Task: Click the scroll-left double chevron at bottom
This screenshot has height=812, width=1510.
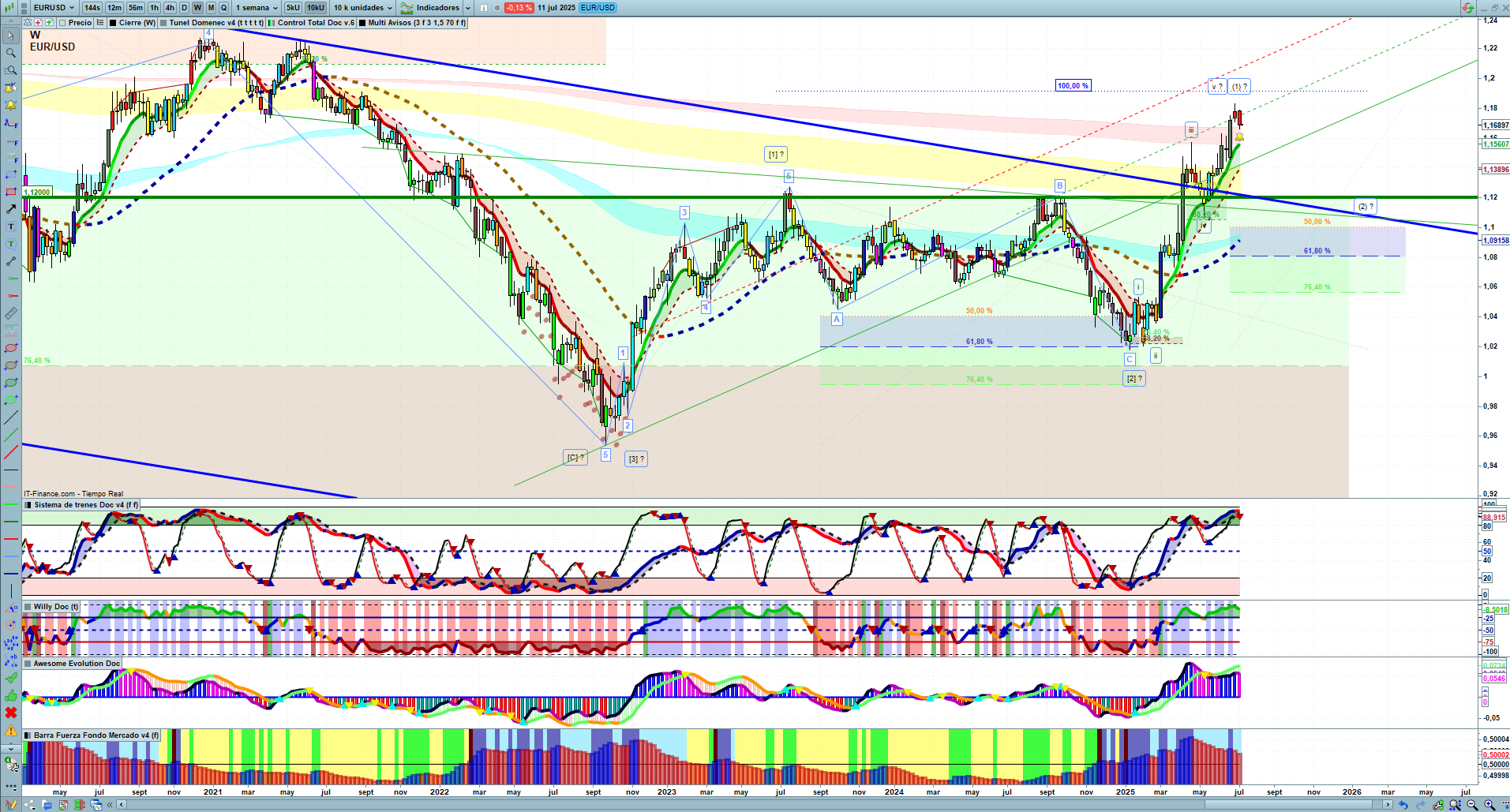Action: pyautogui.click(x=111, y=805)
